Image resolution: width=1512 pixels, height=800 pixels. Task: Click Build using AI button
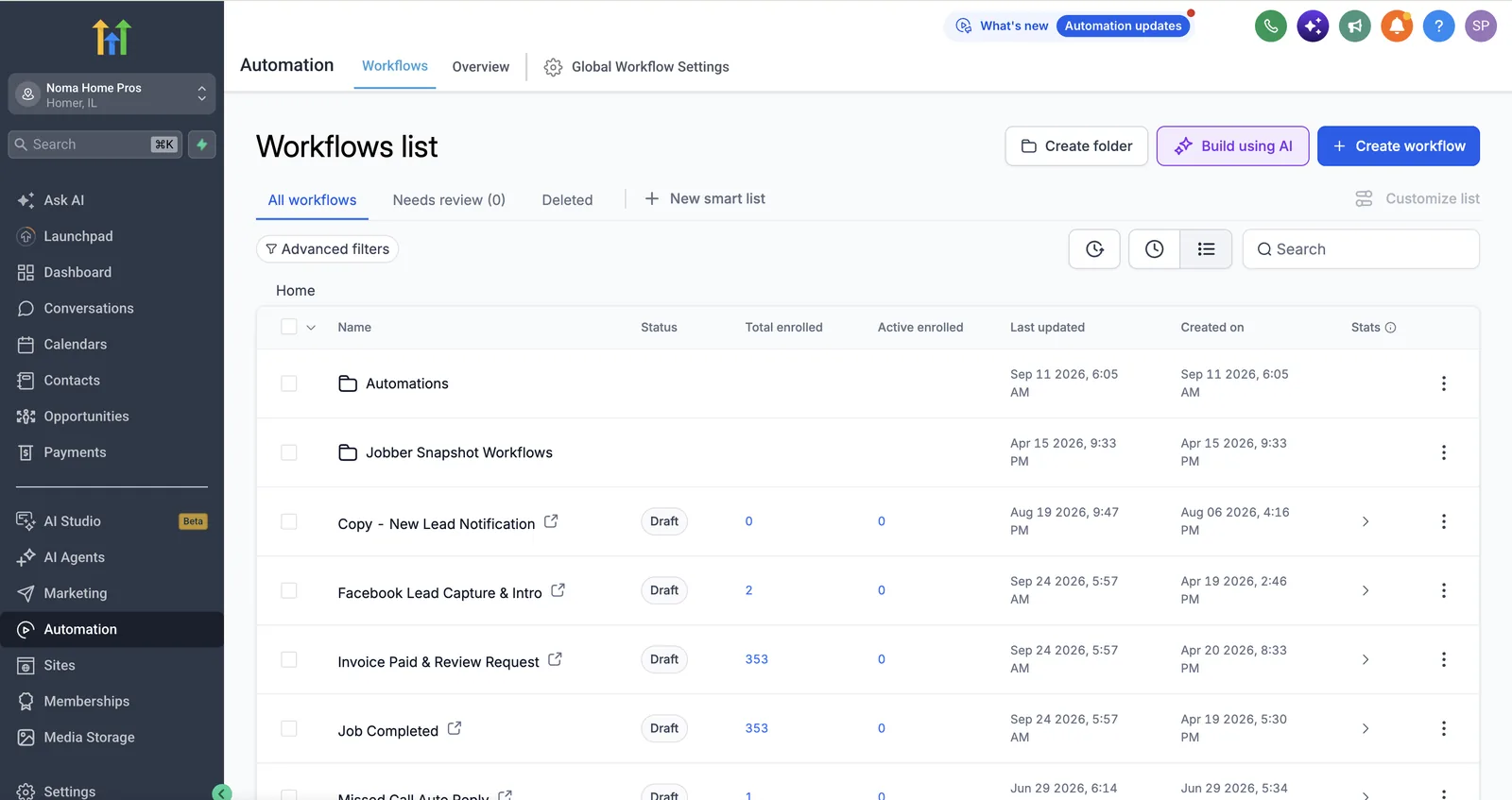tap(1232, 146)
